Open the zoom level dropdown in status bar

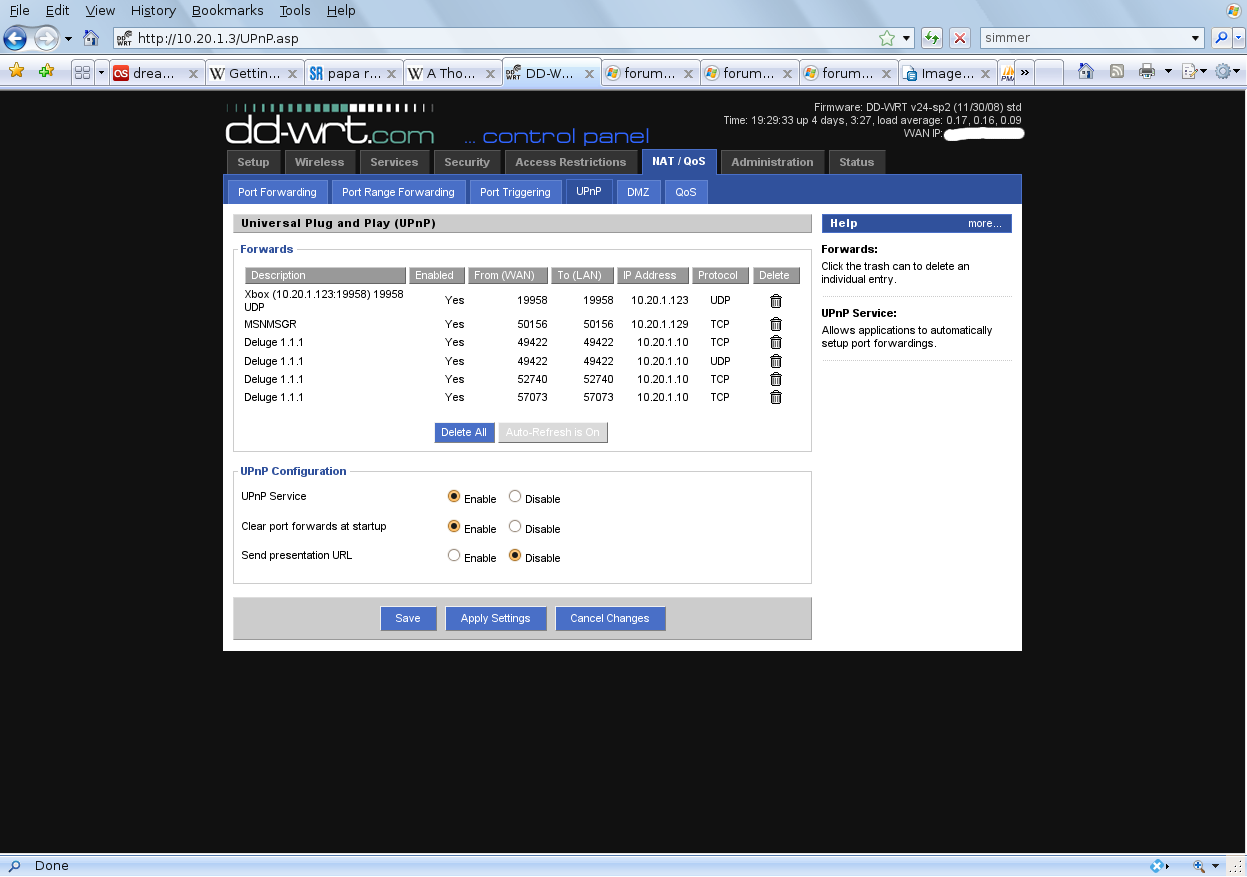tap(1216, 866)
